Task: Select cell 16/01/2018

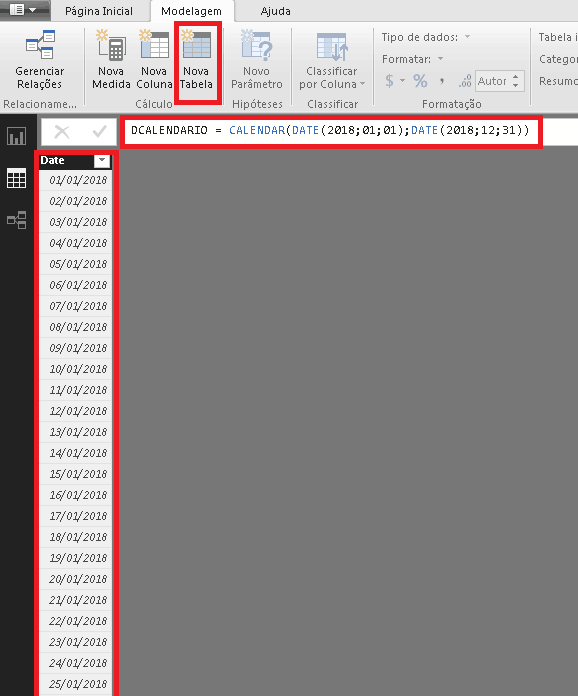Action: pos(75,495)
